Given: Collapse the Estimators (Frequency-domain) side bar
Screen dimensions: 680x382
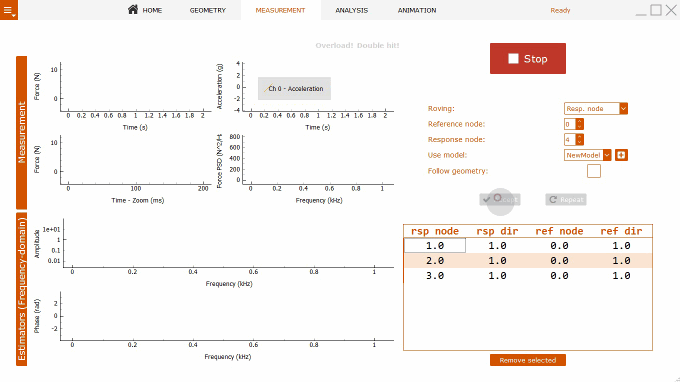Looking at the screenshot, I should (22, 289).
